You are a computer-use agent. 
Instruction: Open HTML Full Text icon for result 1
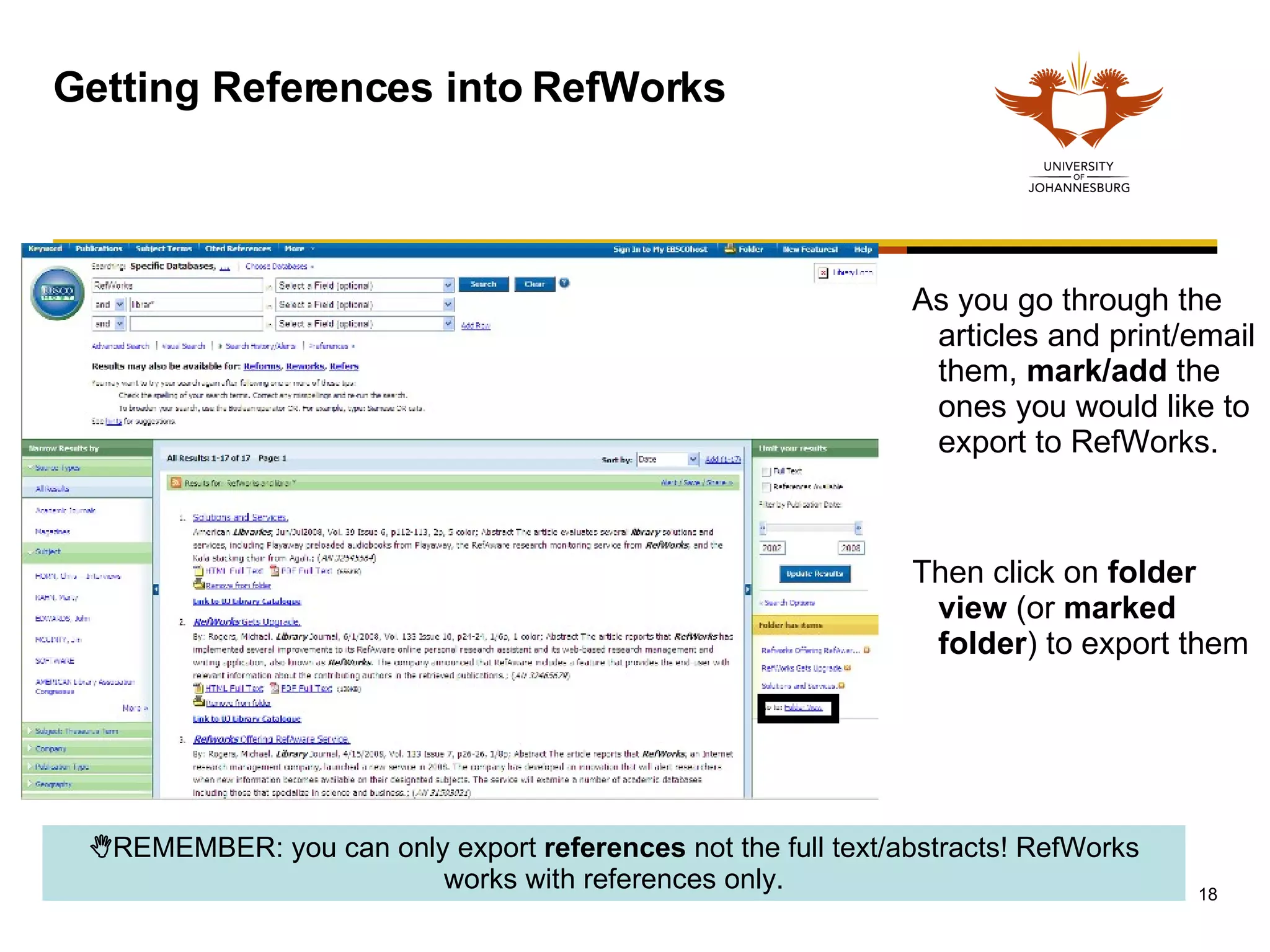coord(198,571)
